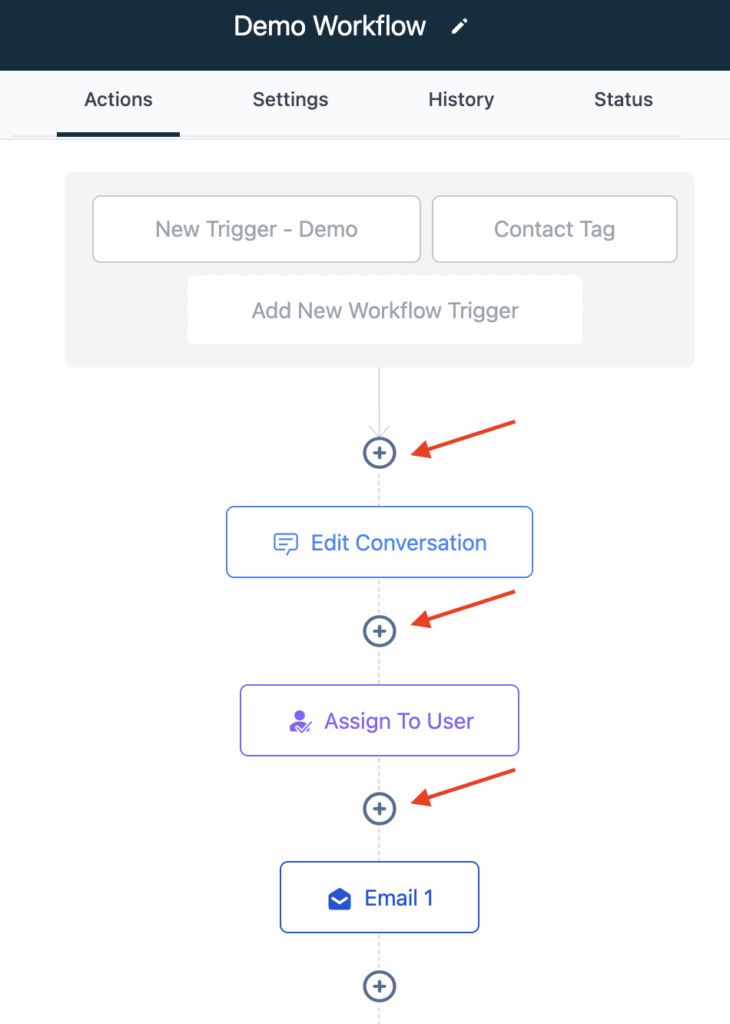Click the chat bubble icon in Edit Conversation
The width and height of the screenshot is (730, 1024).
pos(286,543)
